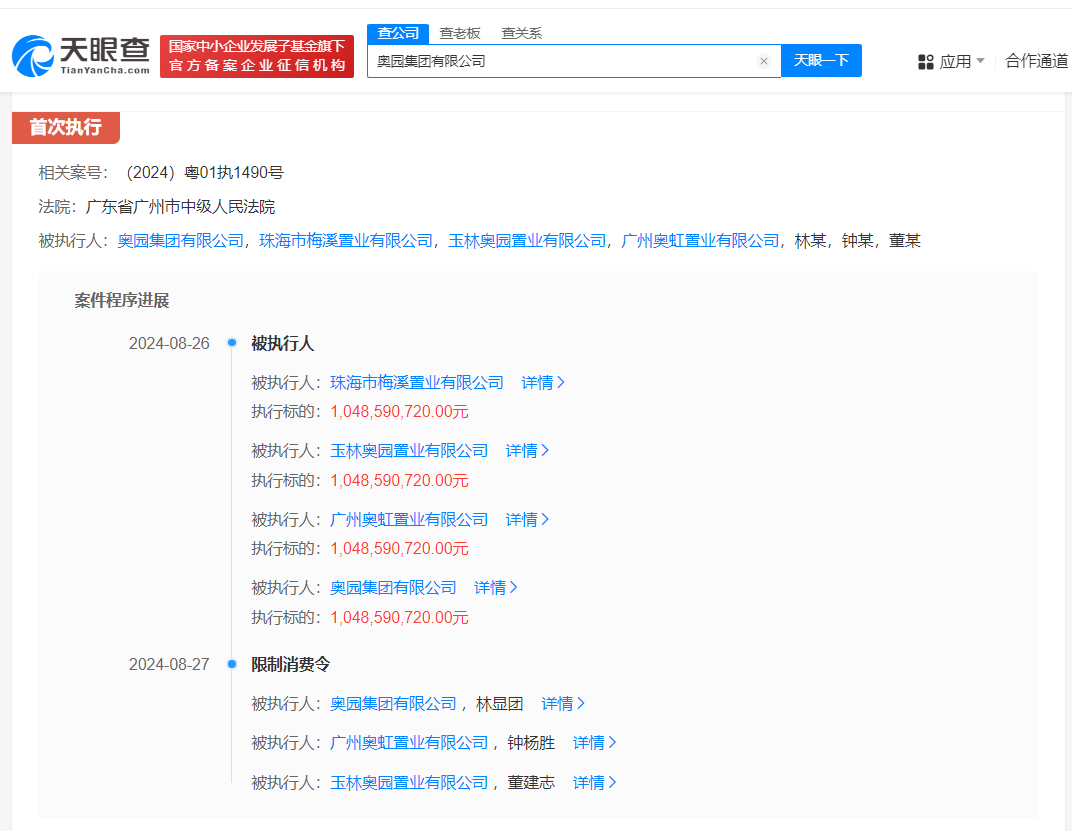
Task: Expand 详情 for 珠海市梅溪置业有限公司
Action: click(x=541, y=382)
